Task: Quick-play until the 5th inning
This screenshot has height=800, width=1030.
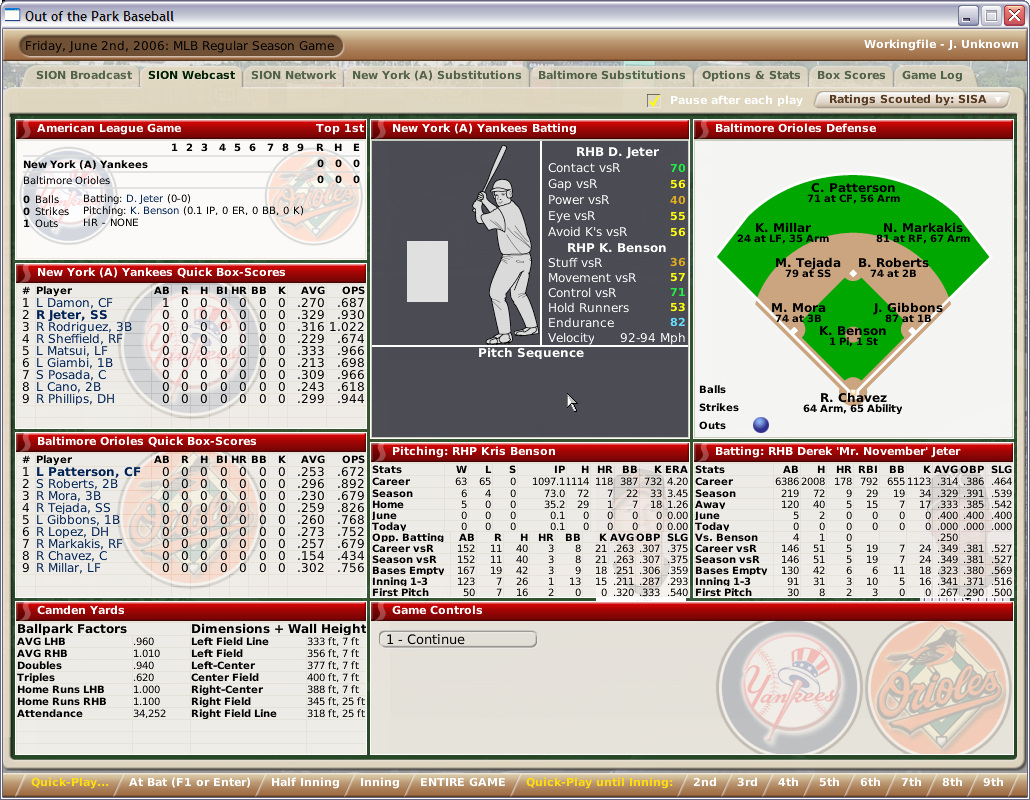Action: click(829, 782)
